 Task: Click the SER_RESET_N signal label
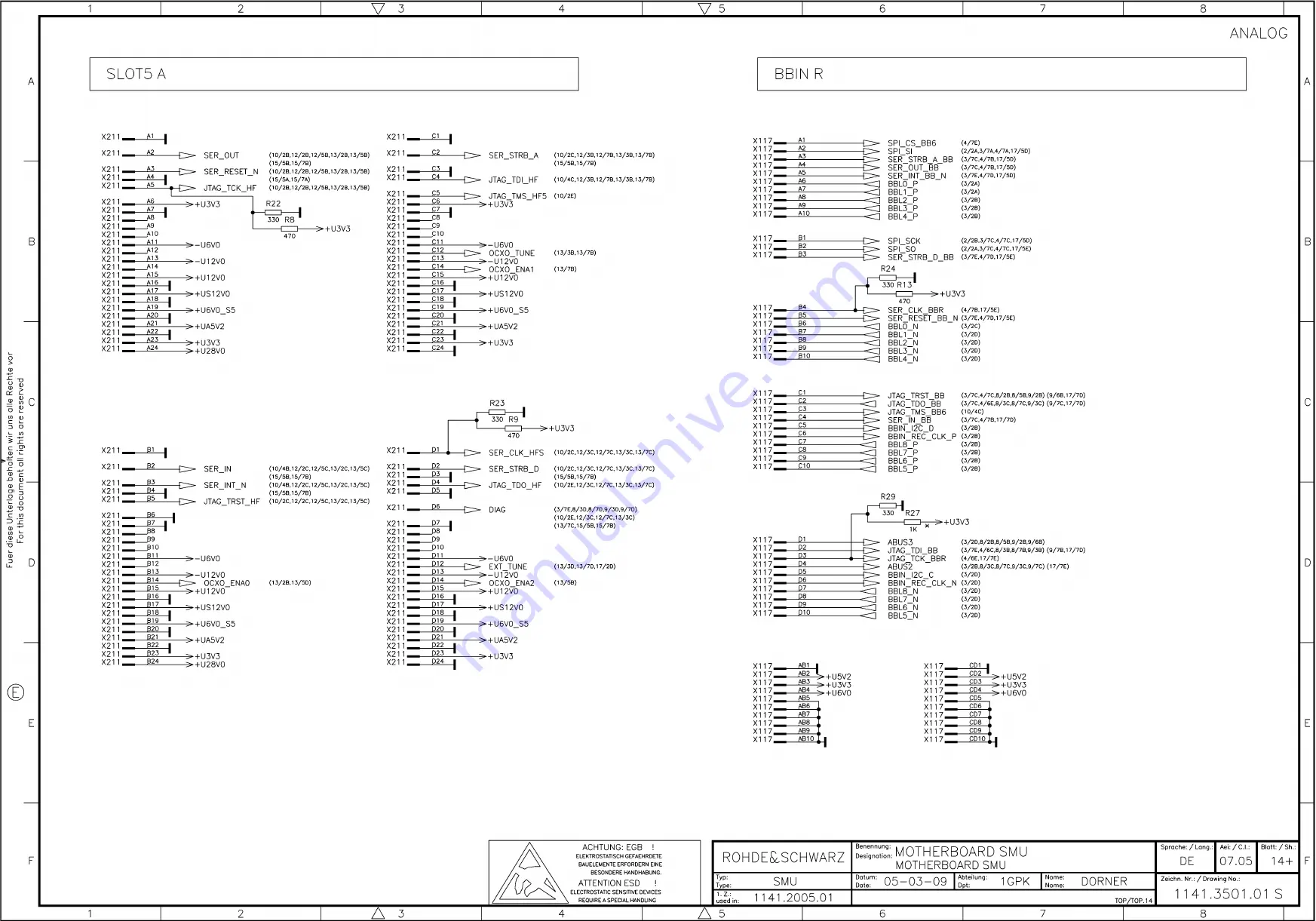click(x=231, y=172)
